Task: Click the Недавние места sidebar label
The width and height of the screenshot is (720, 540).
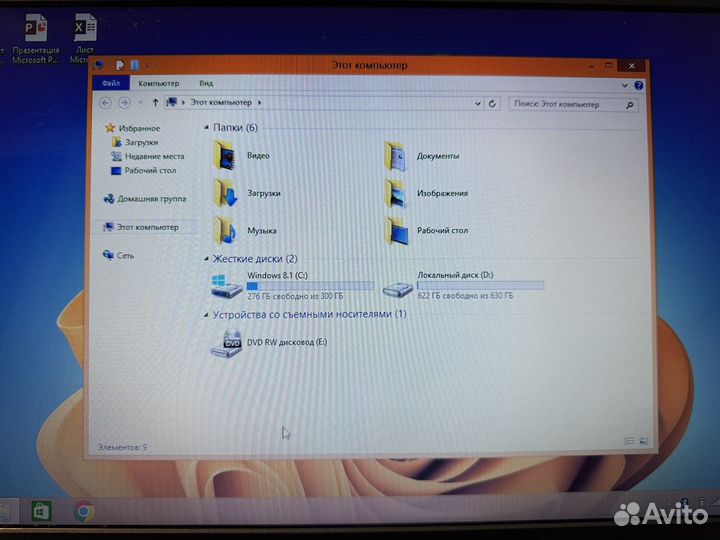Action: tap(155, 156)
